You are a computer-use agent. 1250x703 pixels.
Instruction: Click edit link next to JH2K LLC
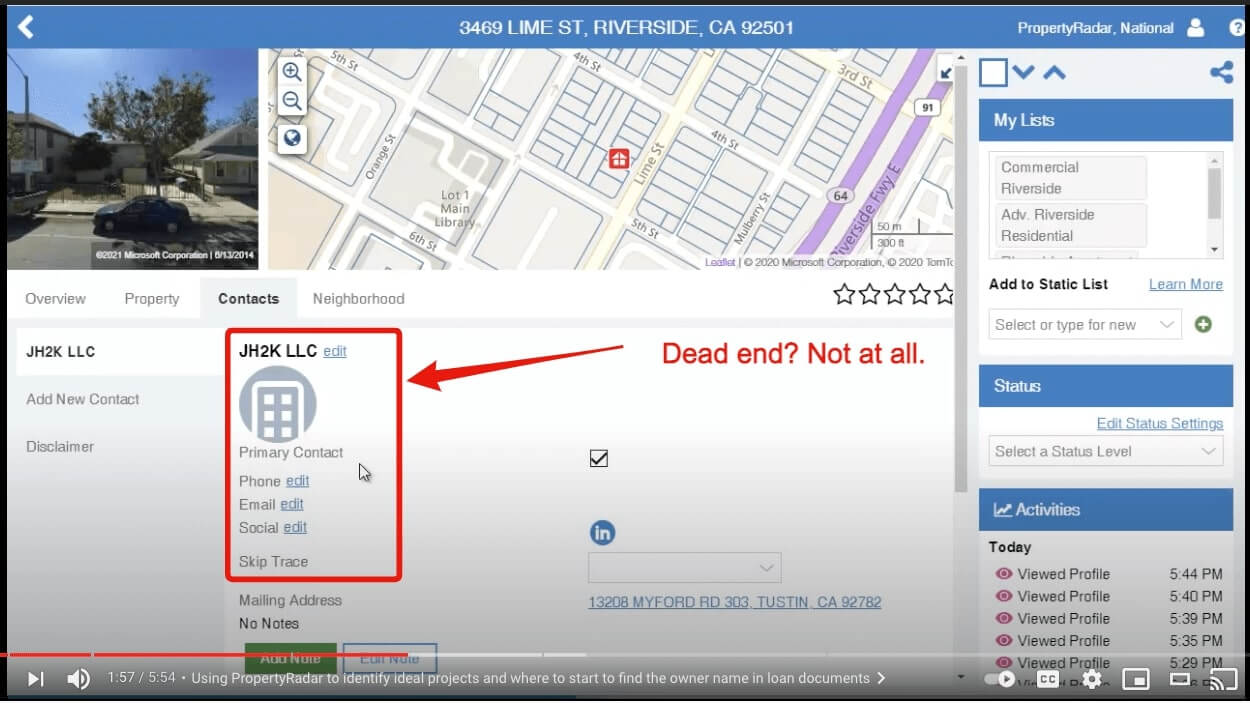(335, 351)
